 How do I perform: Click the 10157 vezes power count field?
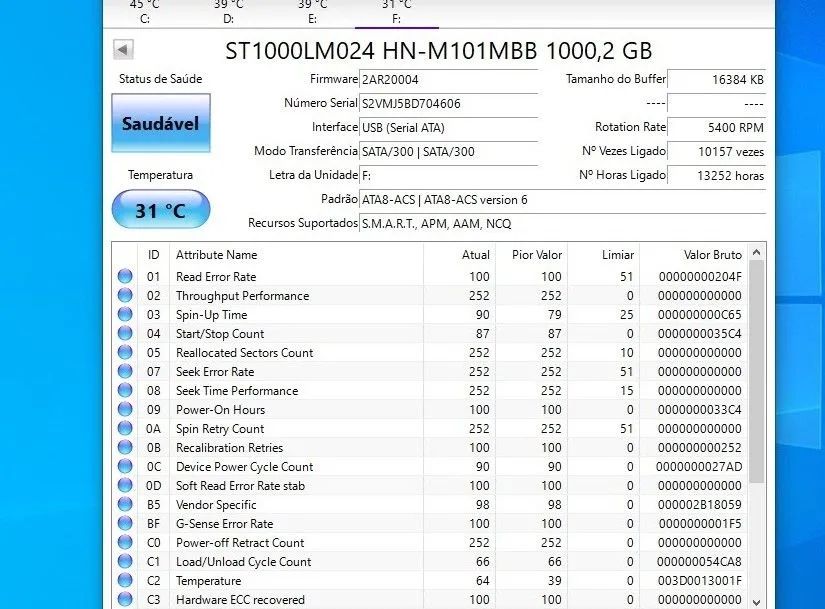(x=716, y=152)
